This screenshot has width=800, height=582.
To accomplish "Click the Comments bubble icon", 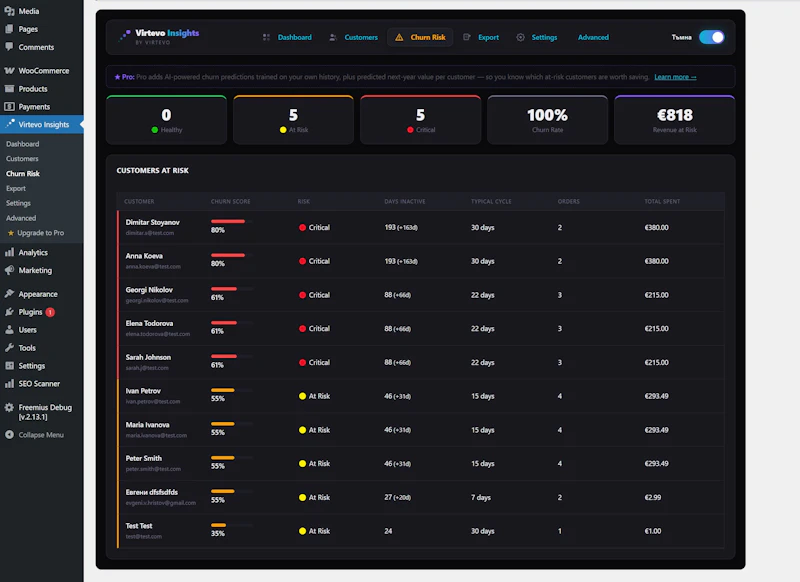I will point(9,46).
